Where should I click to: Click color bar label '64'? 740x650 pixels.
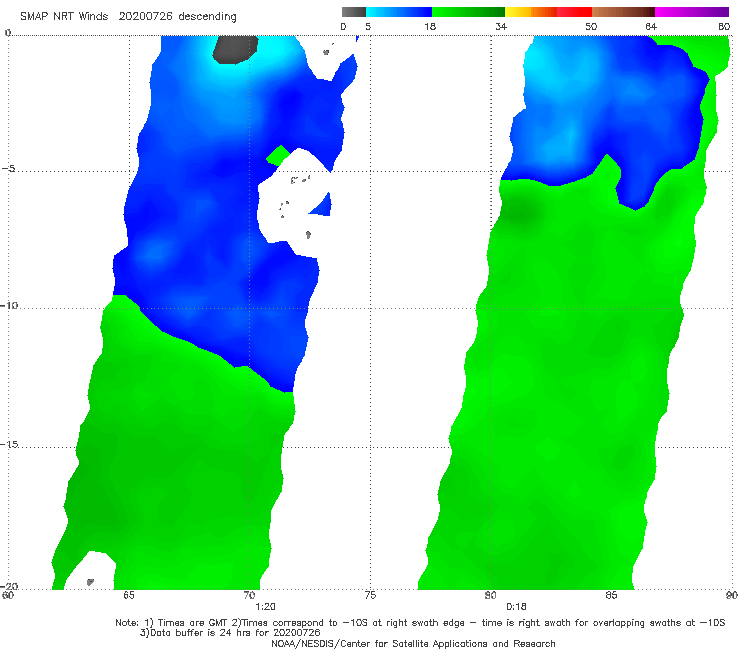point(651,26)
